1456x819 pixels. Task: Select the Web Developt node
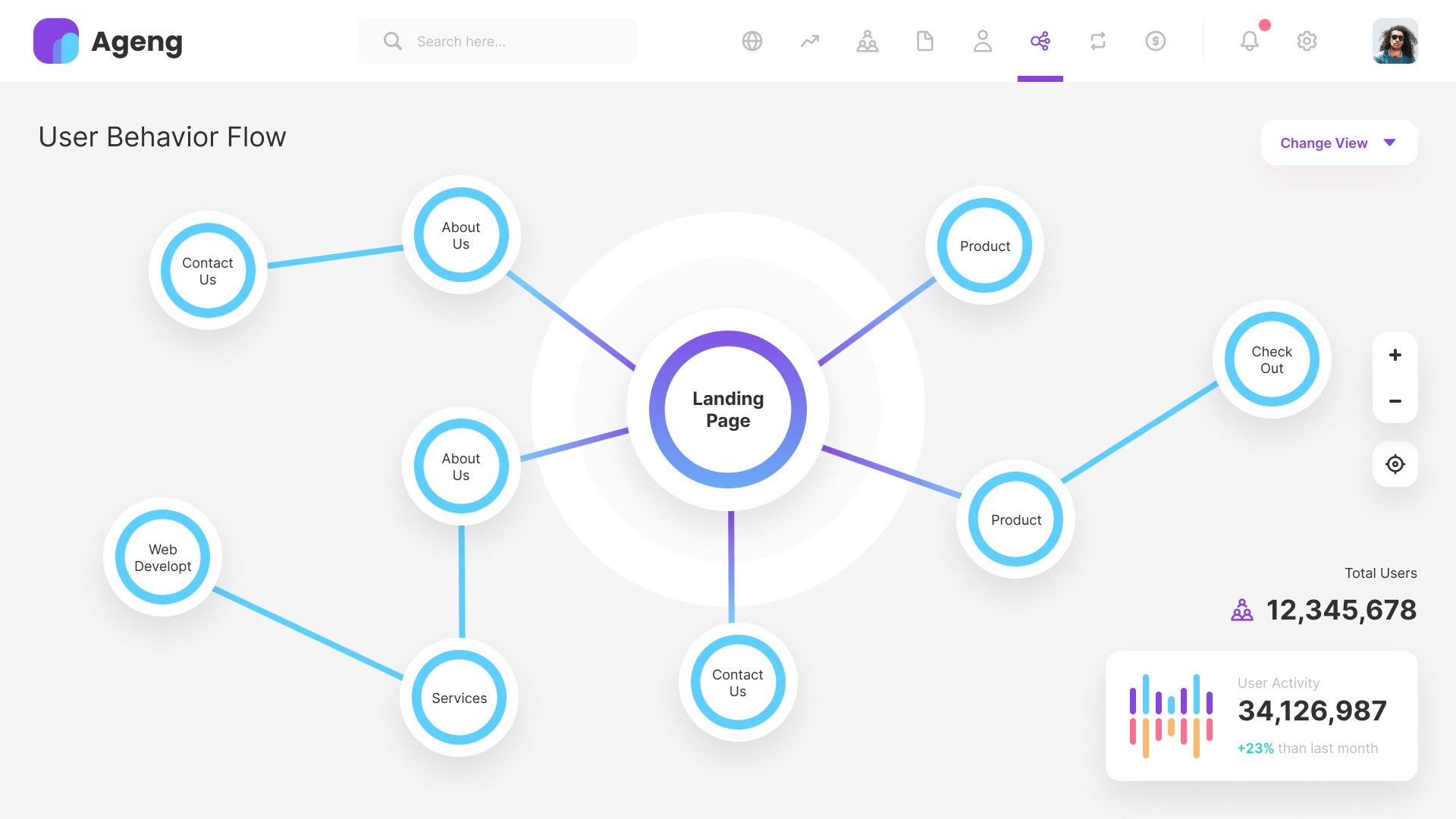(x=162, y=557)
